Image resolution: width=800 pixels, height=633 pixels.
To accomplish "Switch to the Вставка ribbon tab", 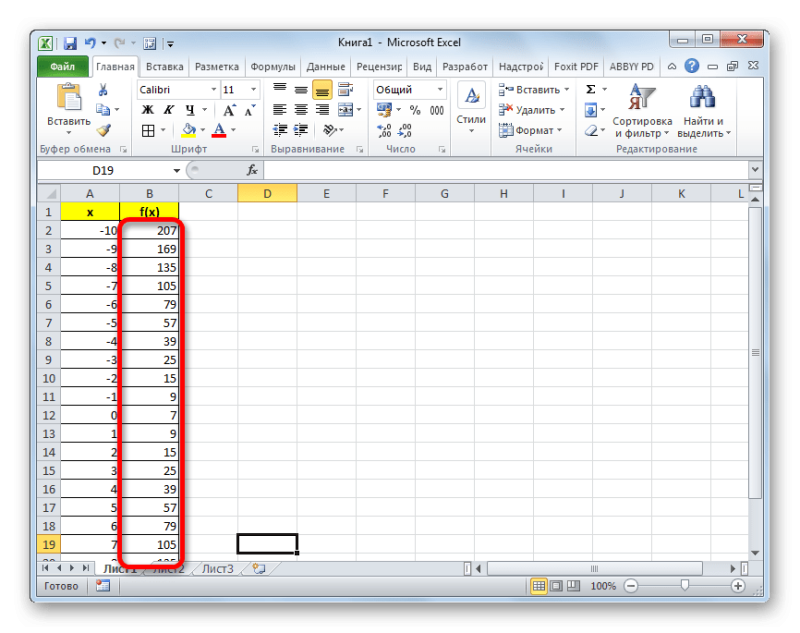I will tap(164, 67).
